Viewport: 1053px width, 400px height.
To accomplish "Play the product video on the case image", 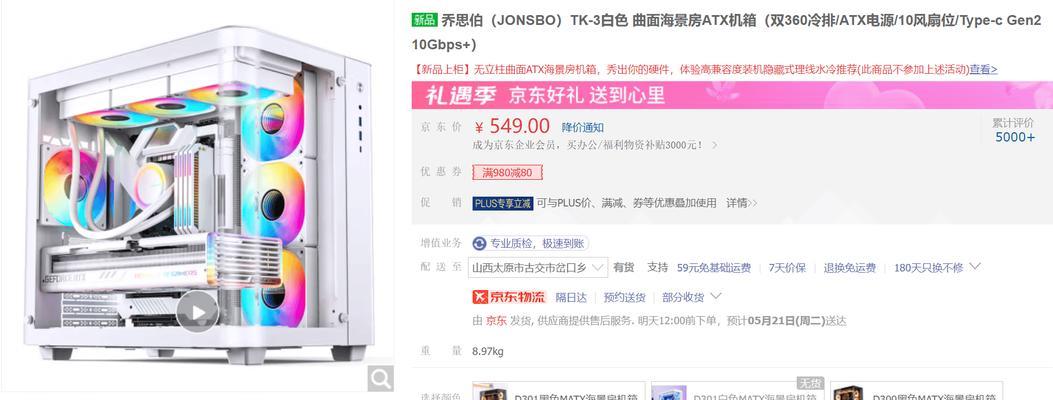I will tap(197, 311).
